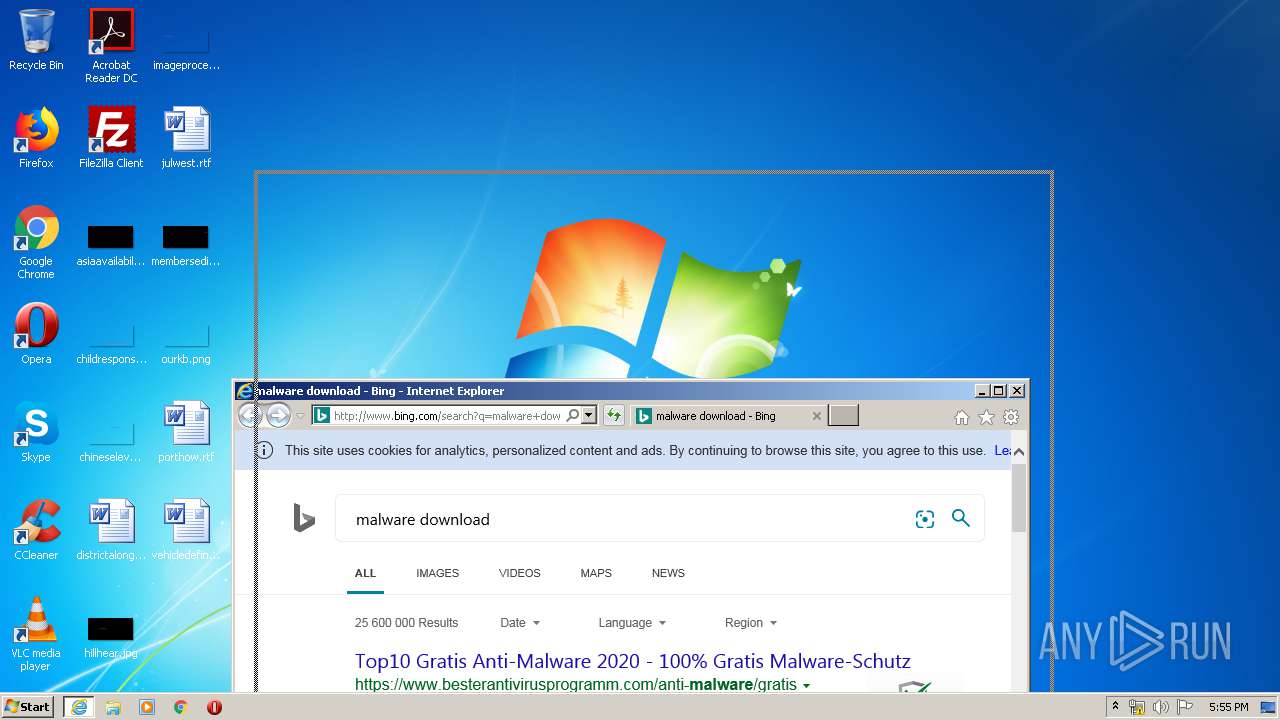
Task: Open Chrome from the taskbar
Action: pos(181,707)
